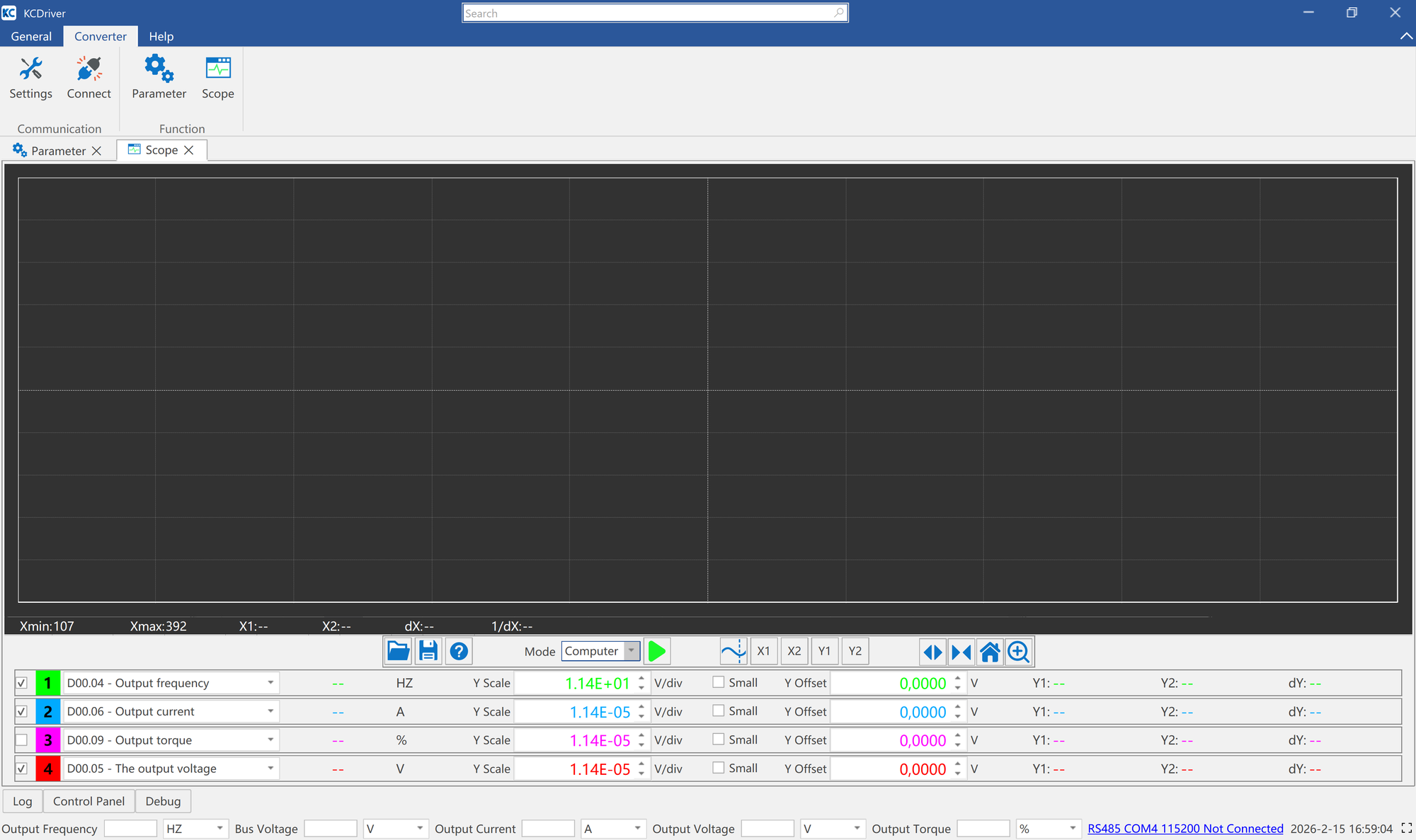Viewport: 1416px width, 840px height.
Task: Uncheck channel 1 Output frequency
Action: coord(21,682)
